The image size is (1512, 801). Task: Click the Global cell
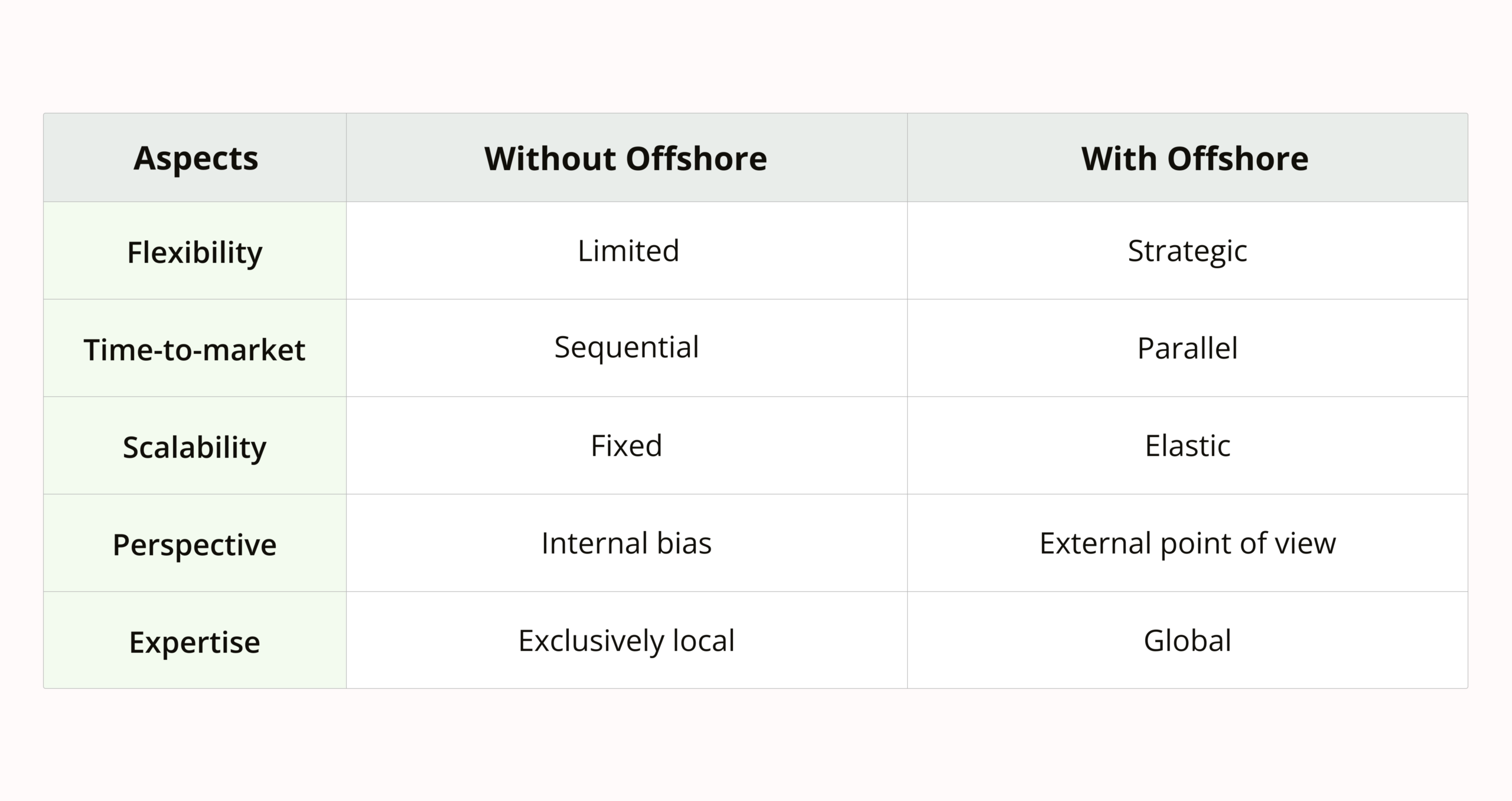point(1187,640)
